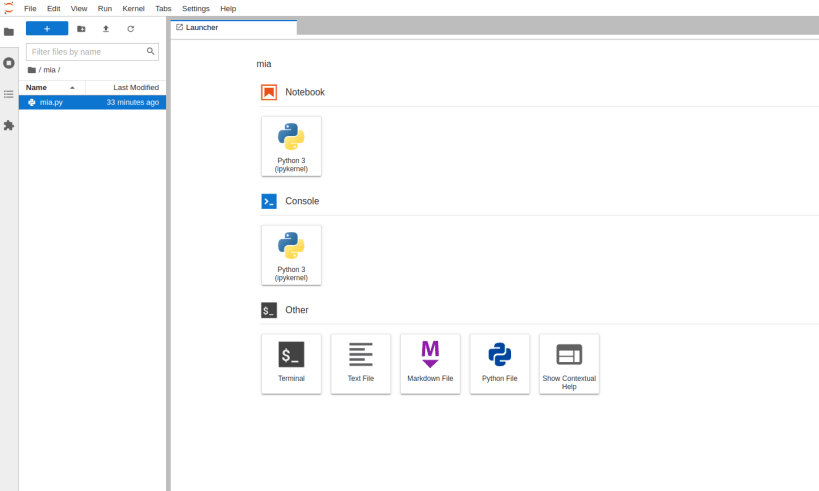The width and height of the screenshot is (819, 491).
Task: Launch Python 3 console under Console
Action: click(291, 255)
